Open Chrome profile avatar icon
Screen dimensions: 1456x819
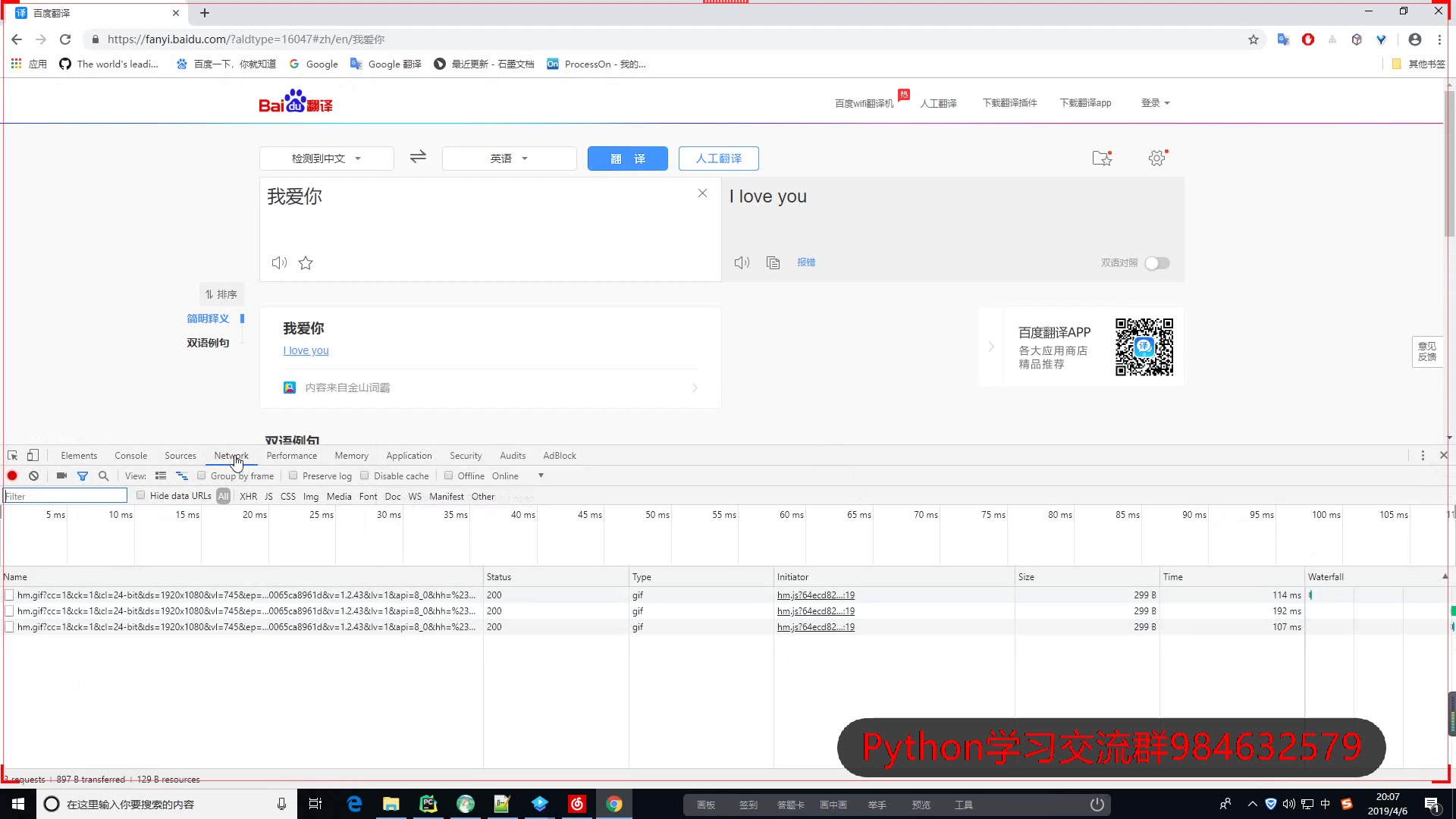(x=1415, y=39)
